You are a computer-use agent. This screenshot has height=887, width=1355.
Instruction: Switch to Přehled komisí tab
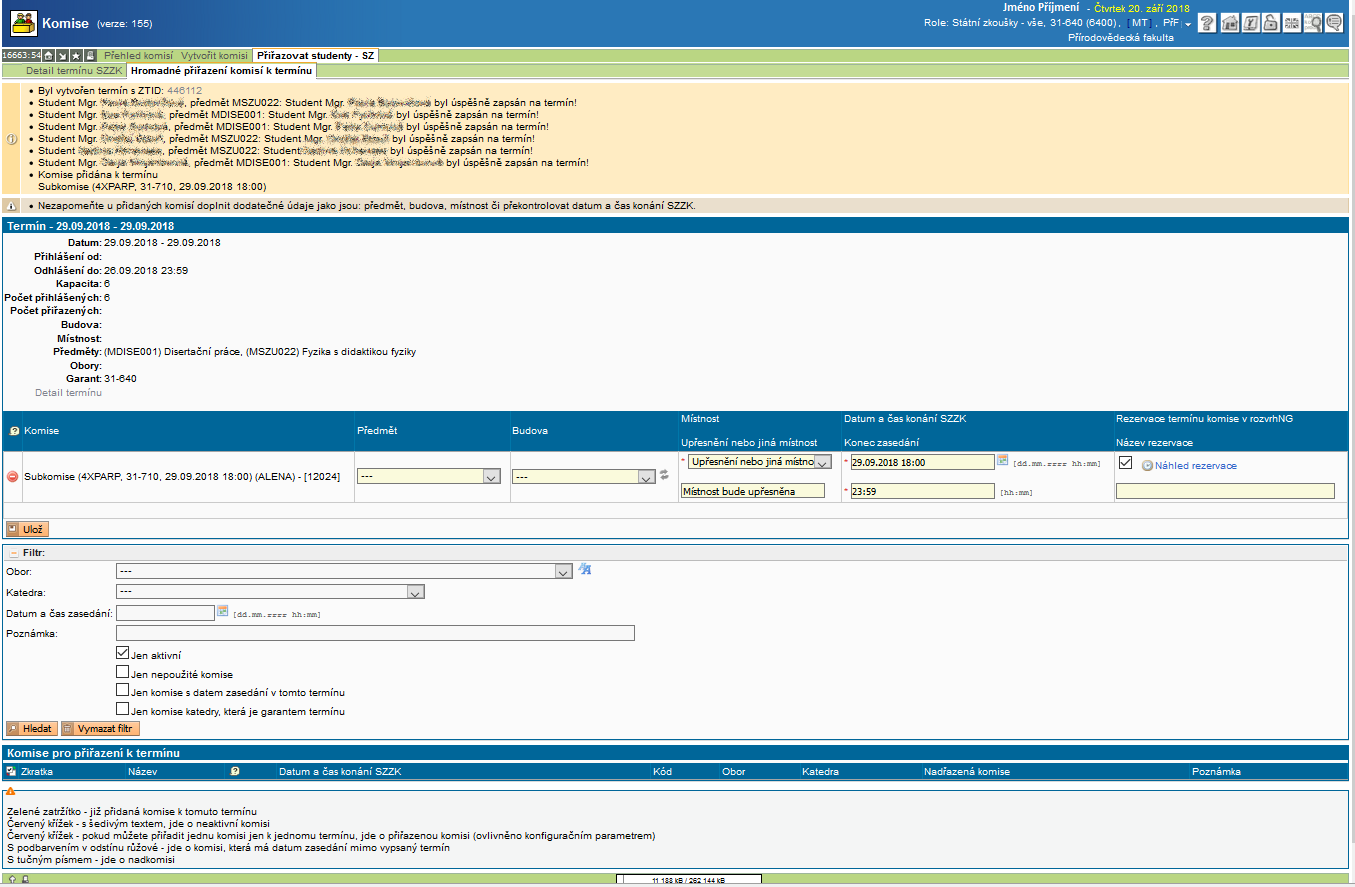click(x=139, y=56)
